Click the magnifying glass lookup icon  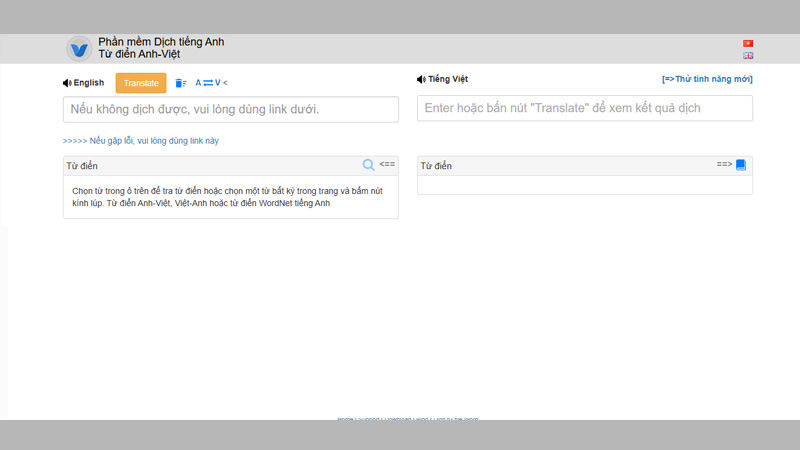(368, 165)
